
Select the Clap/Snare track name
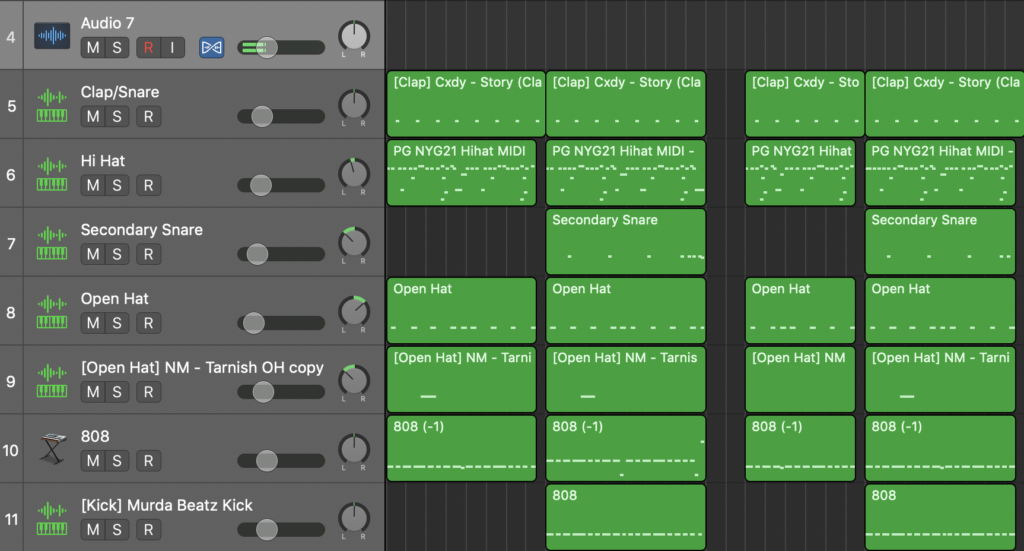120,92
